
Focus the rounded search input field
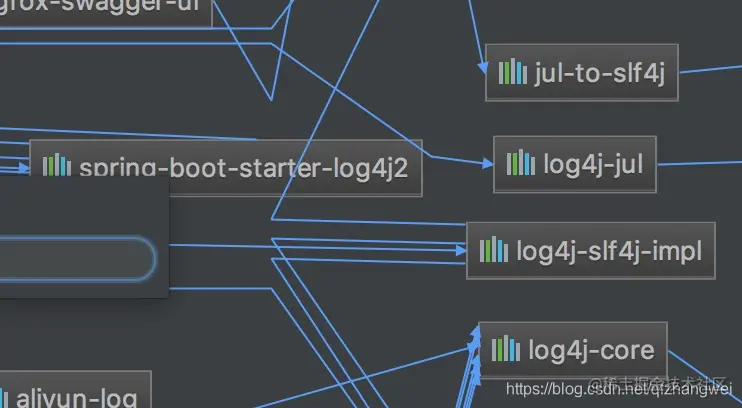coord(77,259)
